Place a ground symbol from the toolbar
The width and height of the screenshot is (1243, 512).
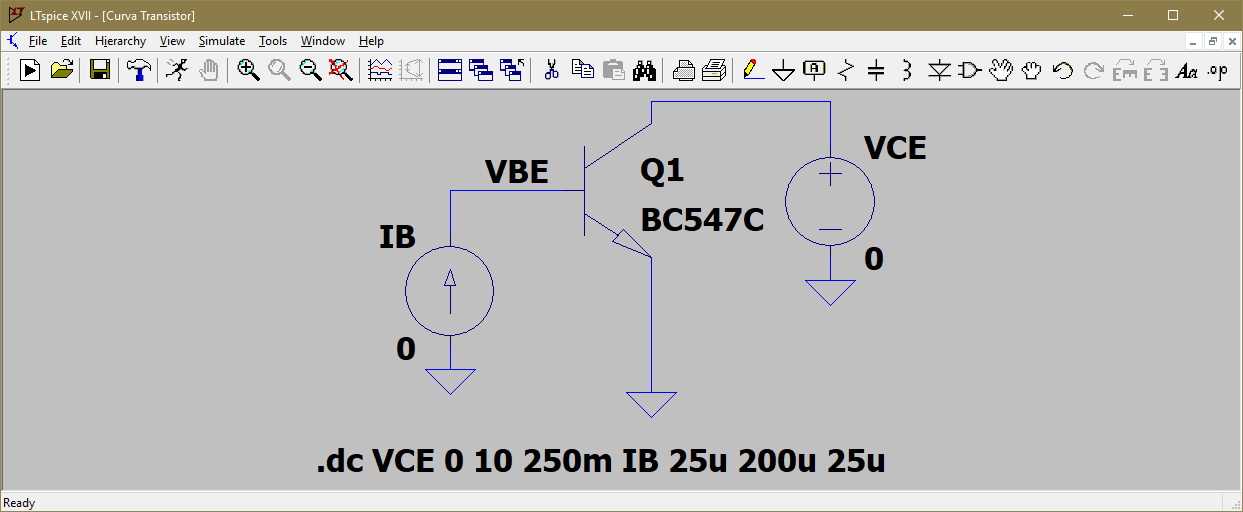pos(783,70)
